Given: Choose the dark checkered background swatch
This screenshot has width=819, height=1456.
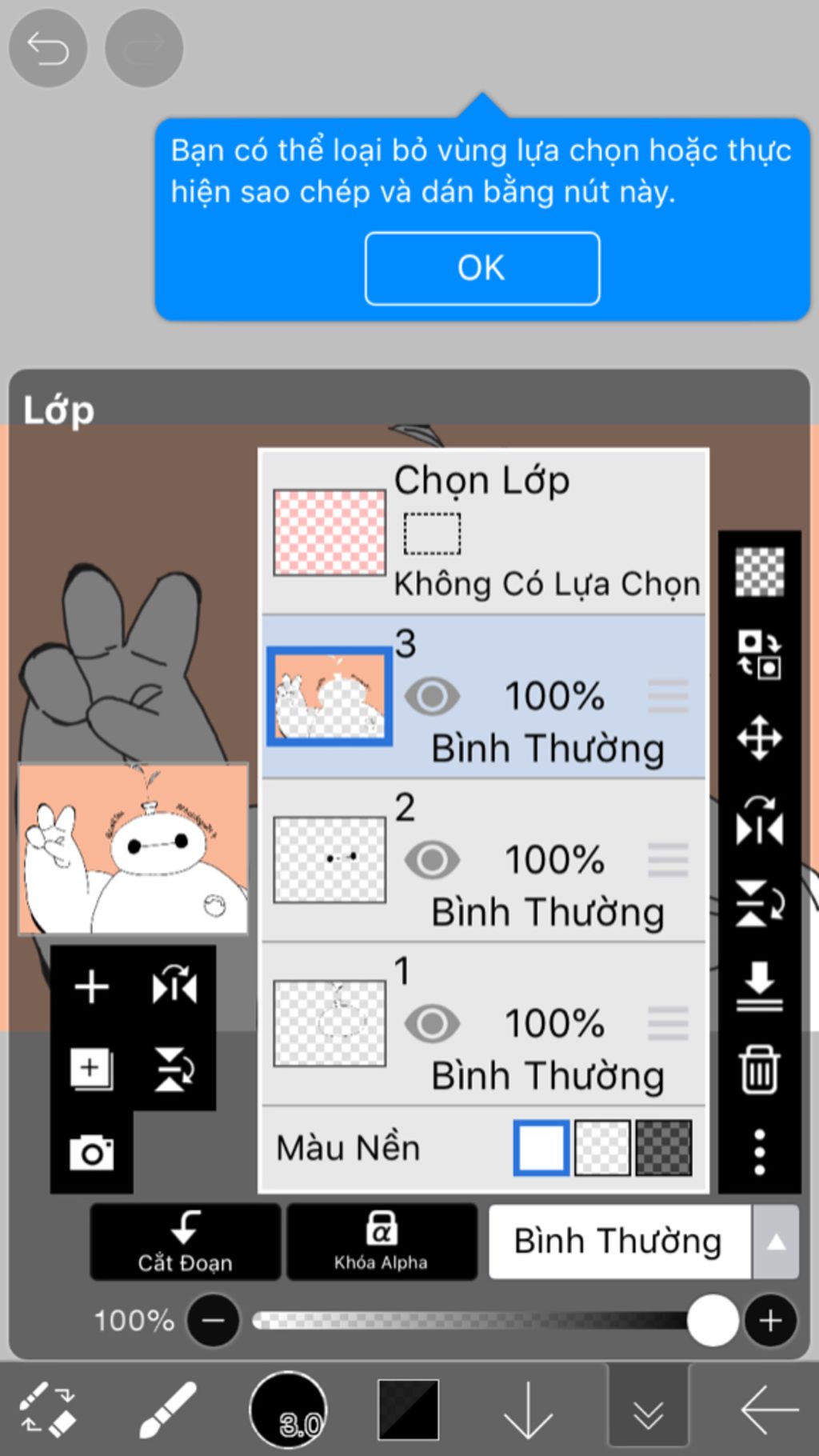Looking at the screenshot, I should [x=663, y=1148].
